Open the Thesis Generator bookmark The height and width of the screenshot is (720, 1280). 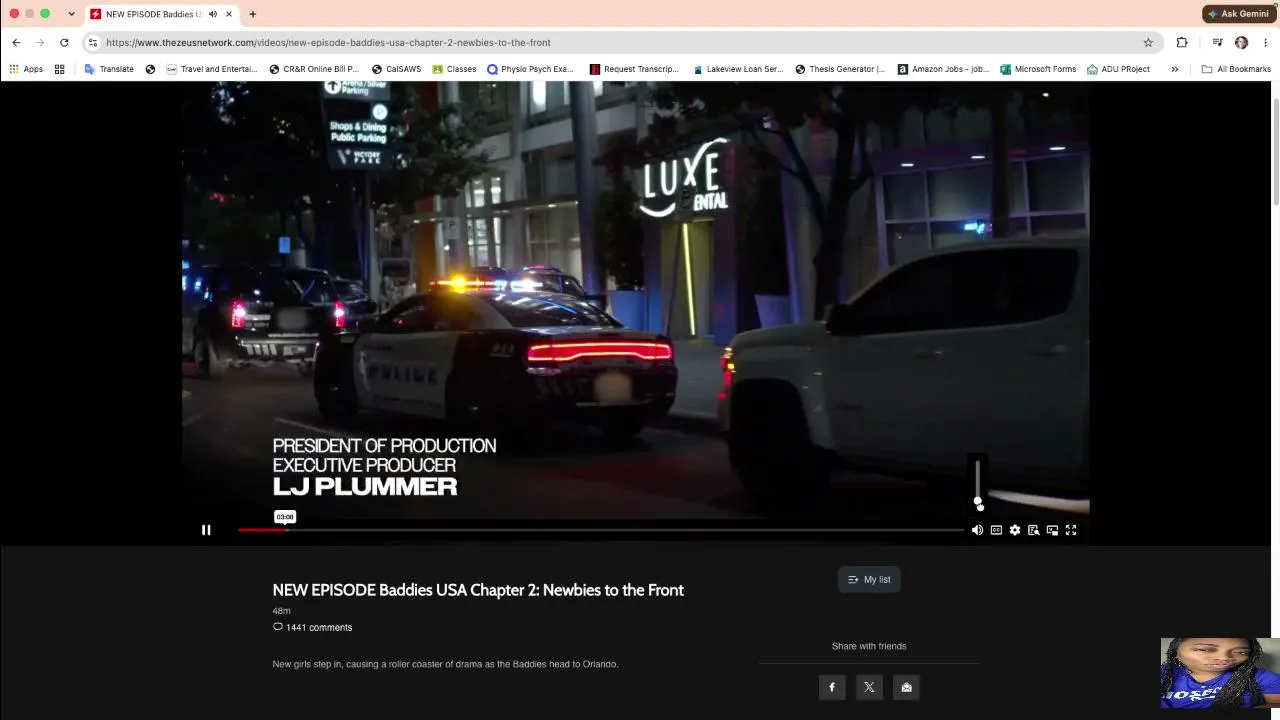[x=840, y=69]
